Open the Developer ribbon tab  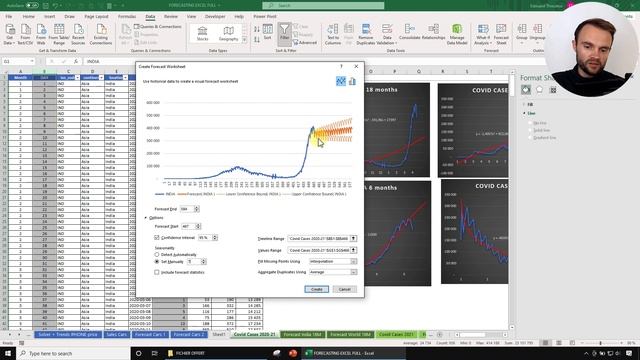click(x=215, y=16)
